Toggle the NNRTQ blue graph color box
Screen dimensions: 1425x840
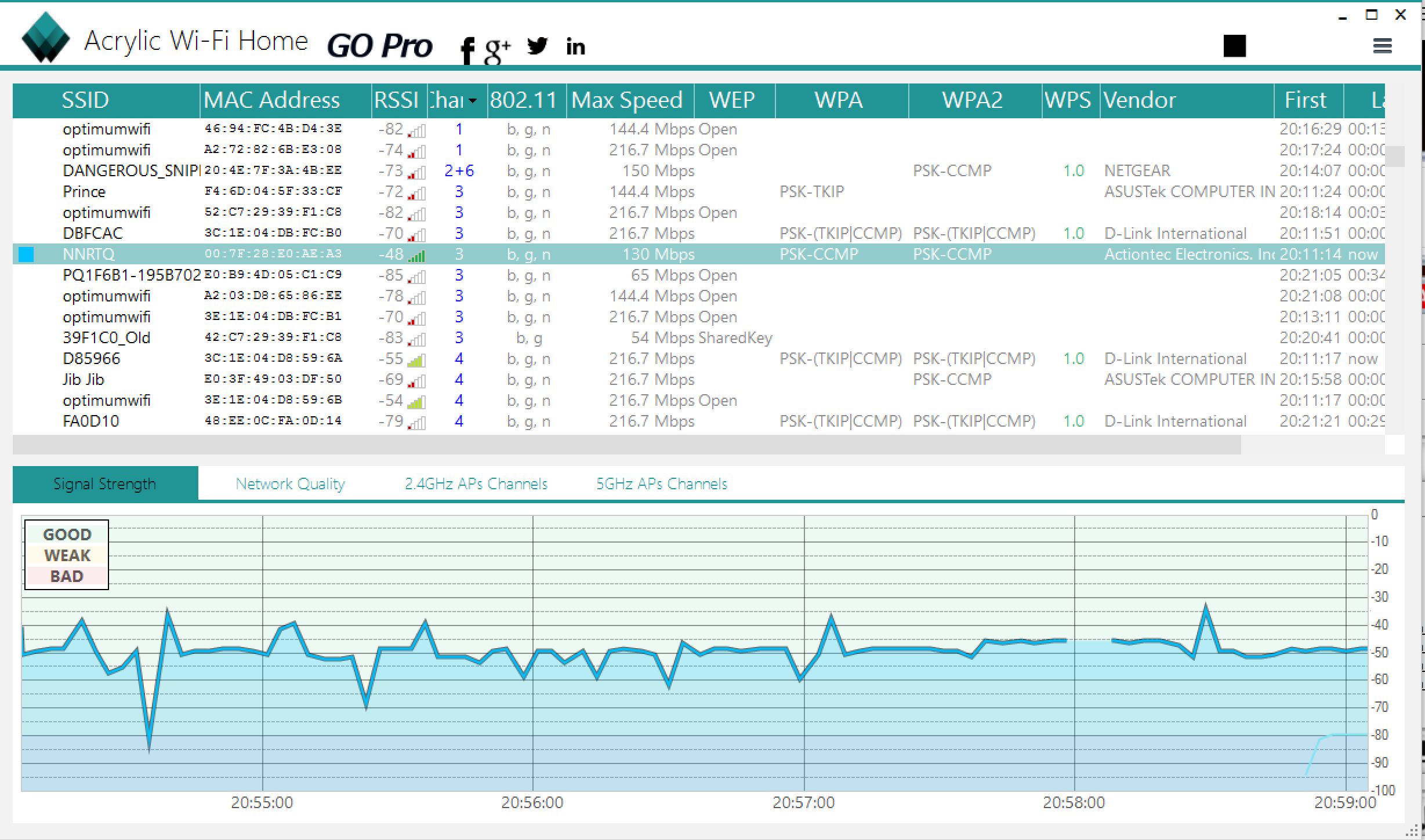pyautogui.click(x=26, y=254)
